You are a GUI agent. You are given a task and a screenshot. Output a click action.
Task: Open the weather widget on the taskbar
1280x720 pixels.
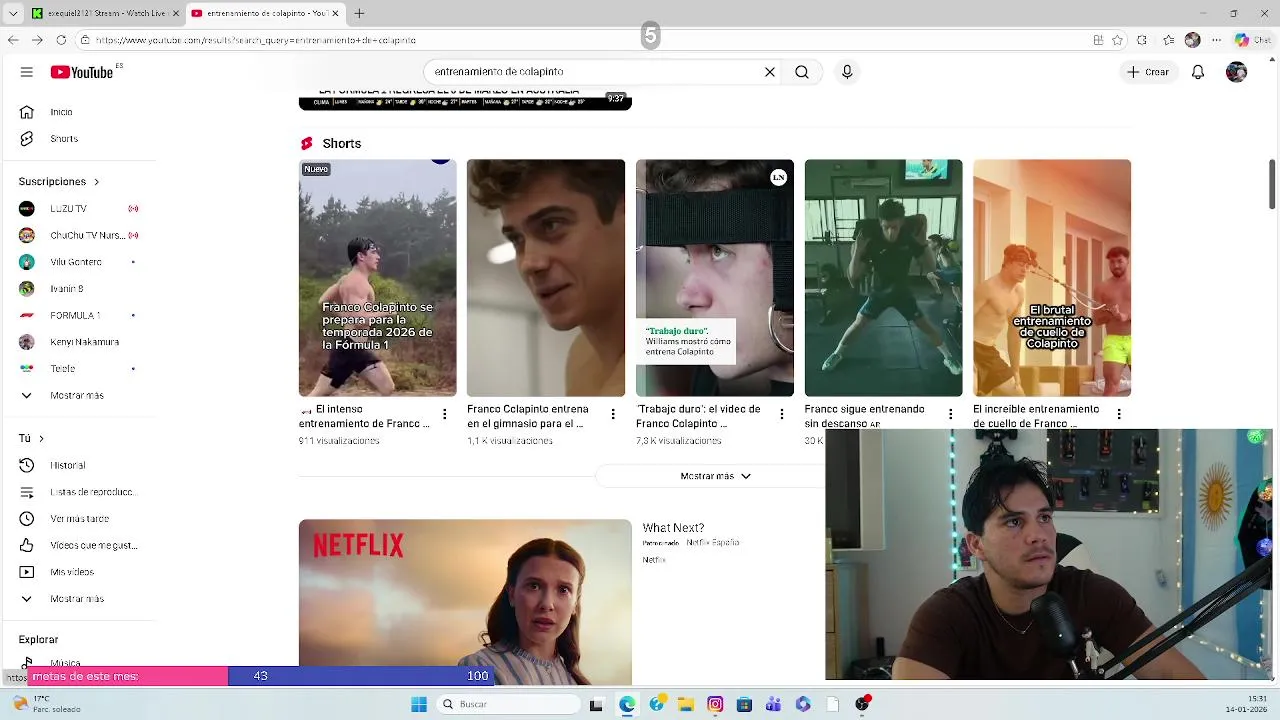pyautogui.click(x=45, y=704)
